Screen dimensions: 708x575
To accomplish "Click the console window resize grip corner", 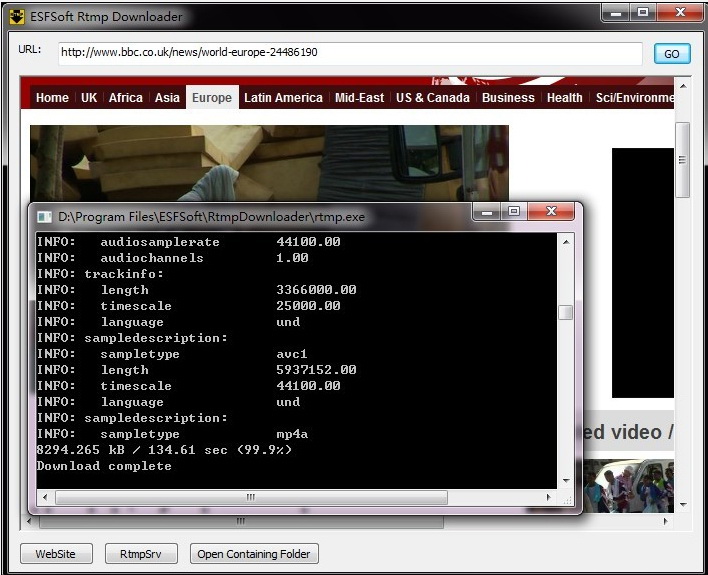I will click(x=567, y=499).
